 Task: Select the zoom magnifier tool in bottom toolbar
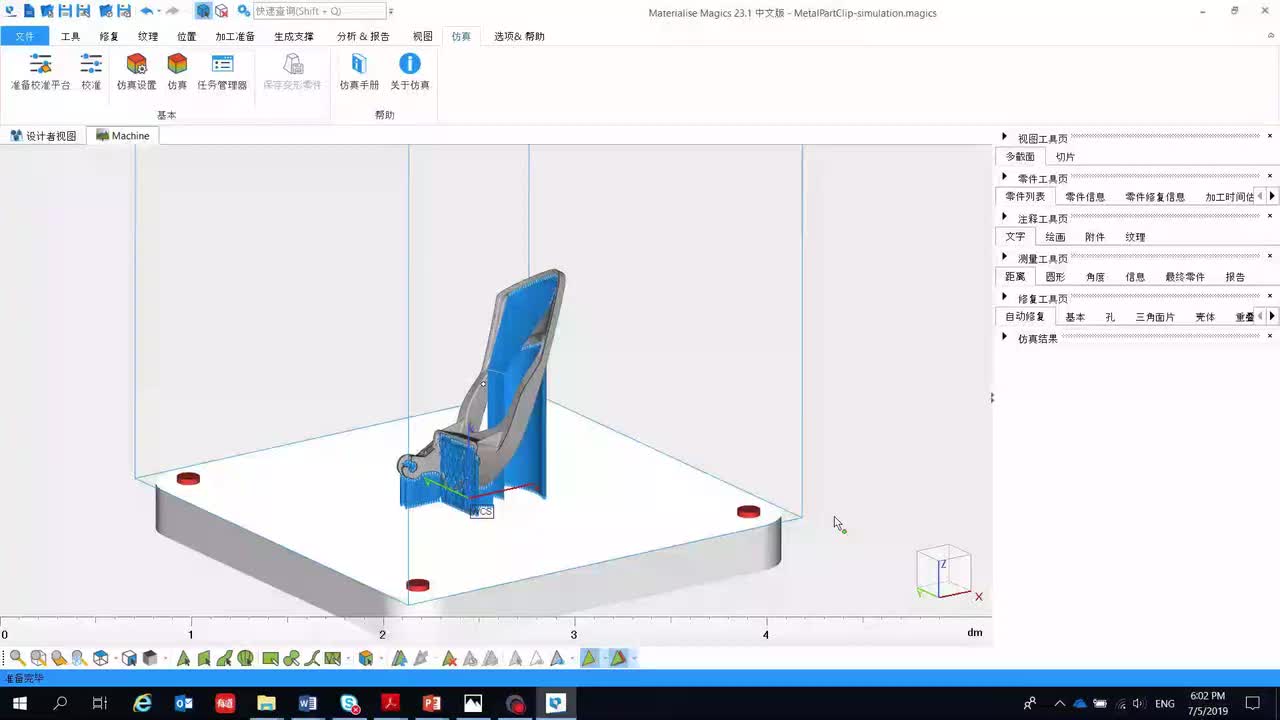click(17, 658)
